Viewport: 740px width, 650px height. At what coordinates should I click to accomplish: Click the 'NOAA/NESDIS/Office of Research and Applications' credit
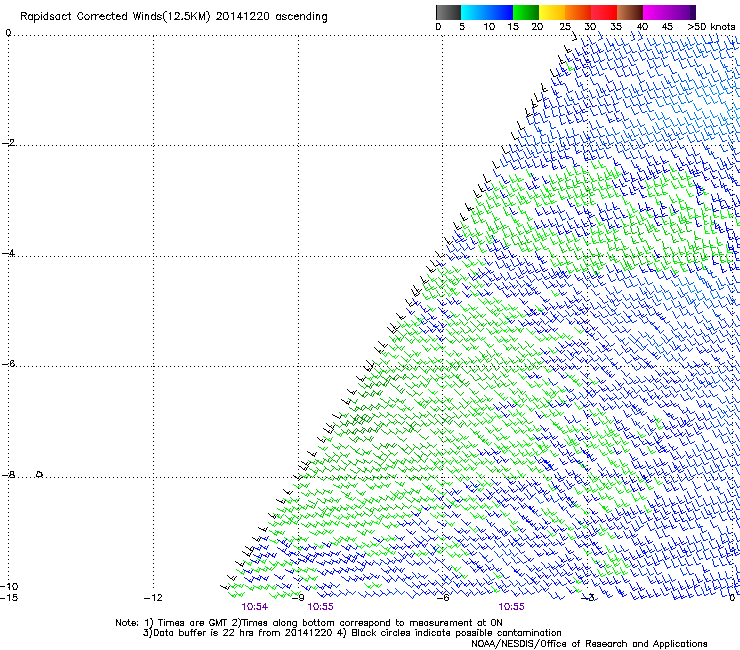pos(589,644)
